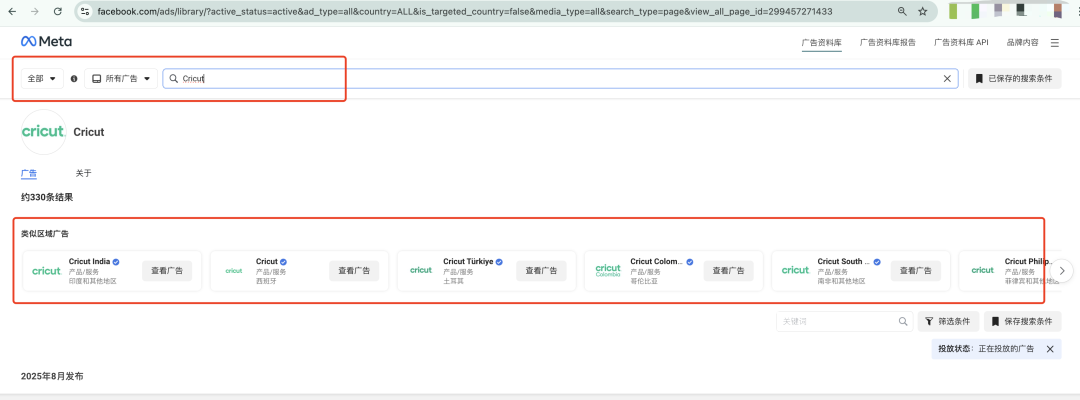This screenshot has width=1080, height=400.
Task: Switch to the 广告资料库 tab
Action: (x=822, y=43)
